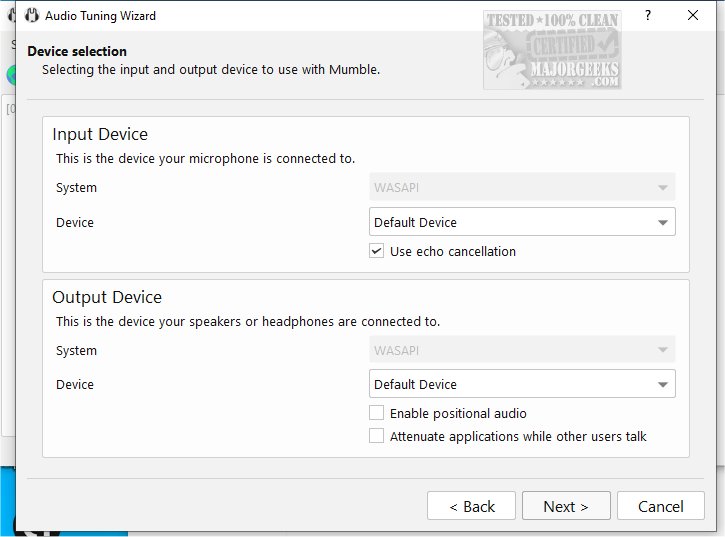Viewport: 725px width, 537px height.
Task: Click the question mark help button
Action: (647, 16)
